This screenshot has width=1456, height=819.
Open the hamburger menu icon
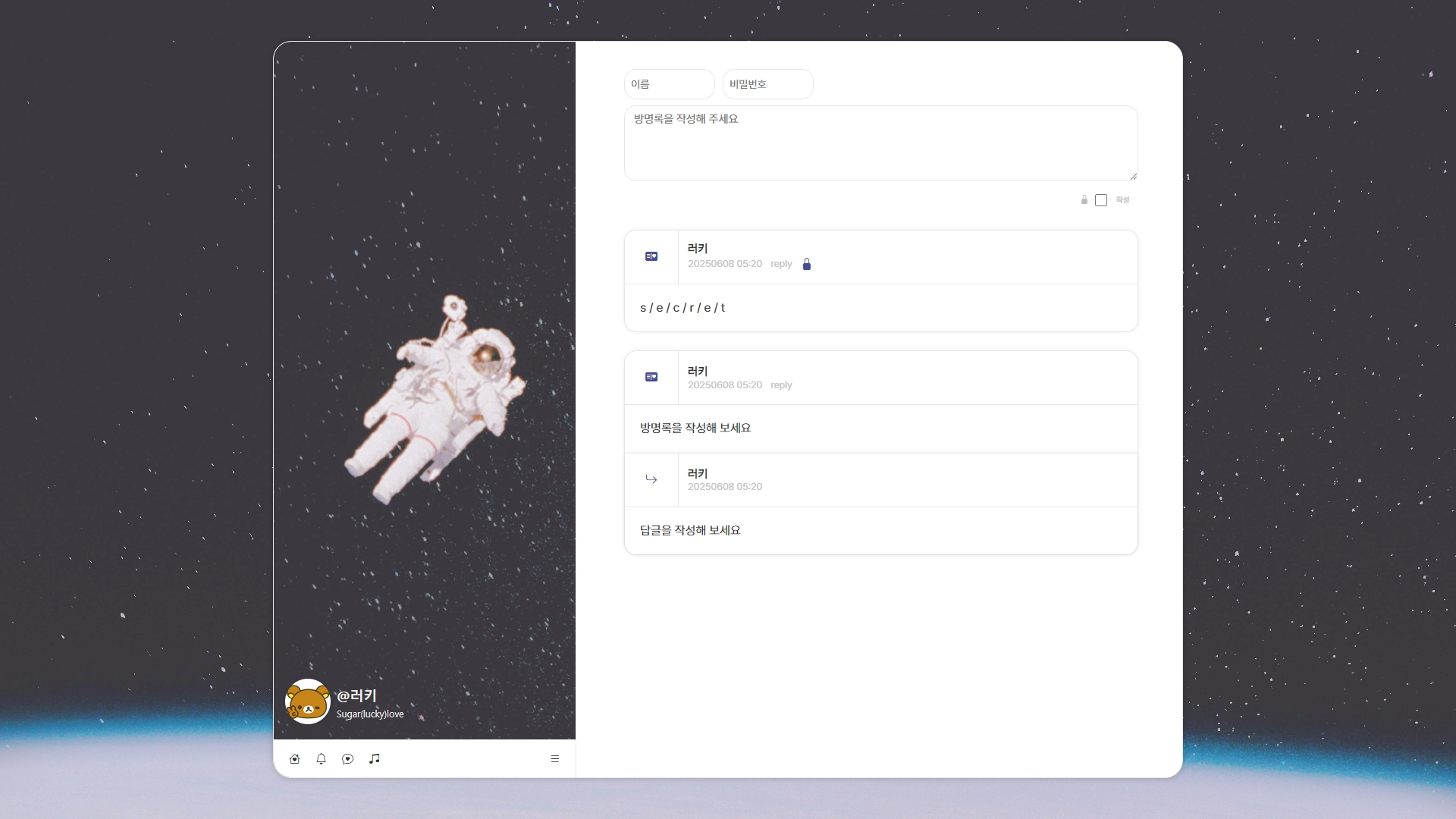click(x=555, y=758)
